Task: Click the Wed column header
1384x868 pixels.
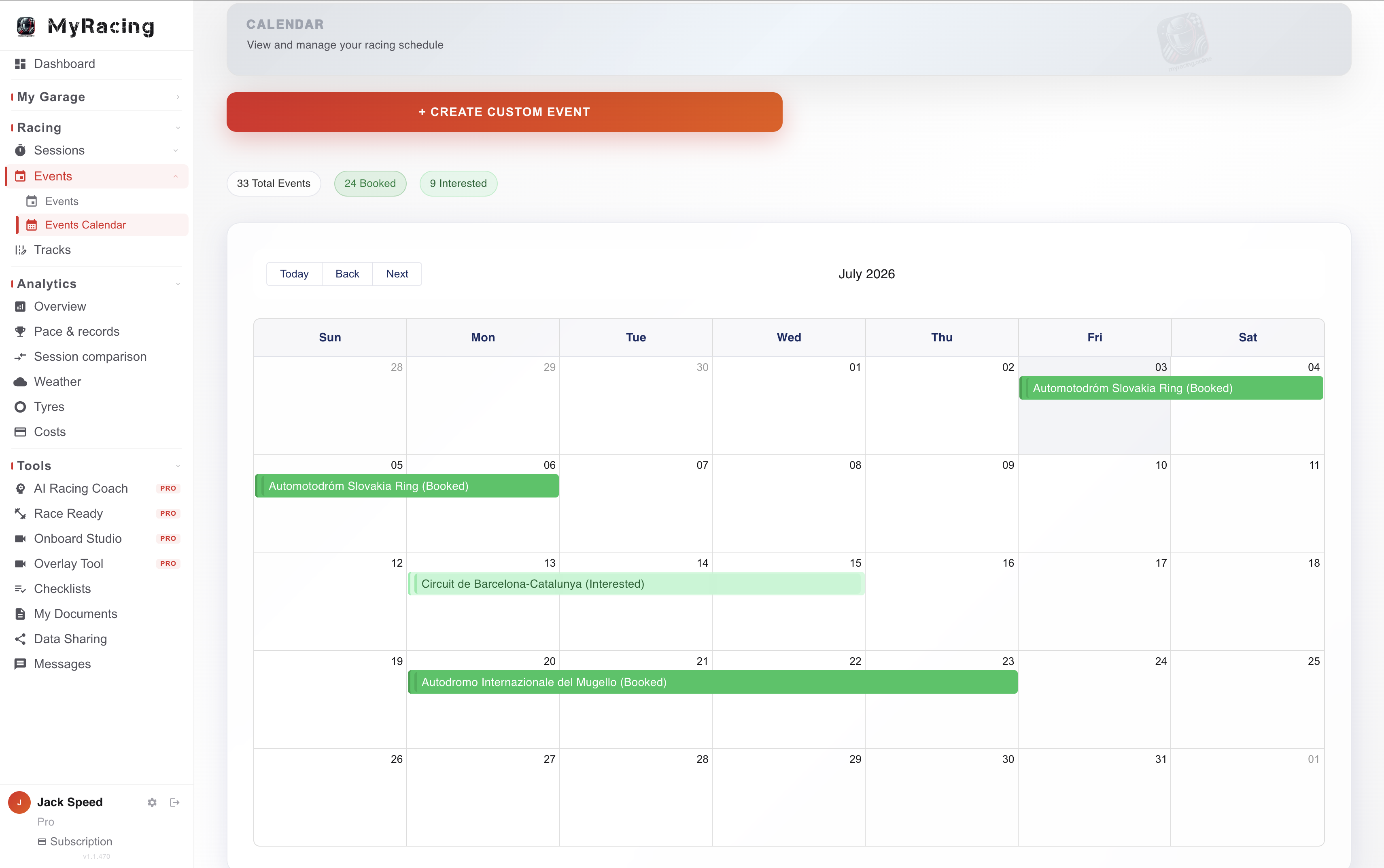Action: 788,338
